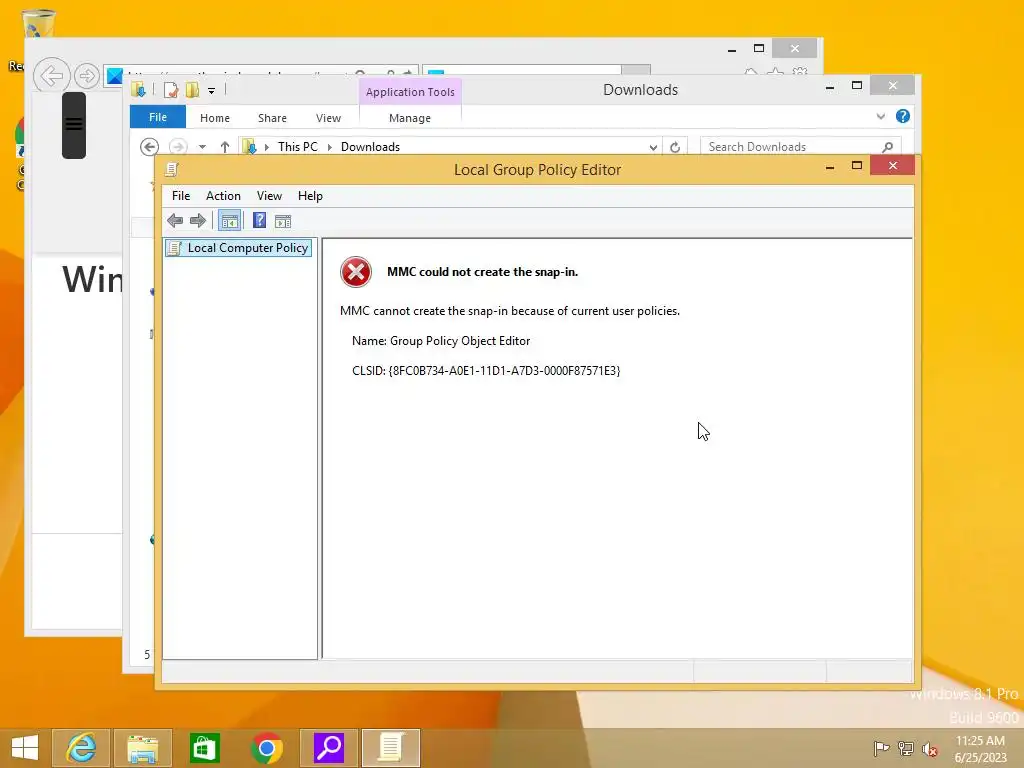Close the Local Group Policy Editor window
The height and width of the screenshot is (768, 1024).
pos(893,166)
